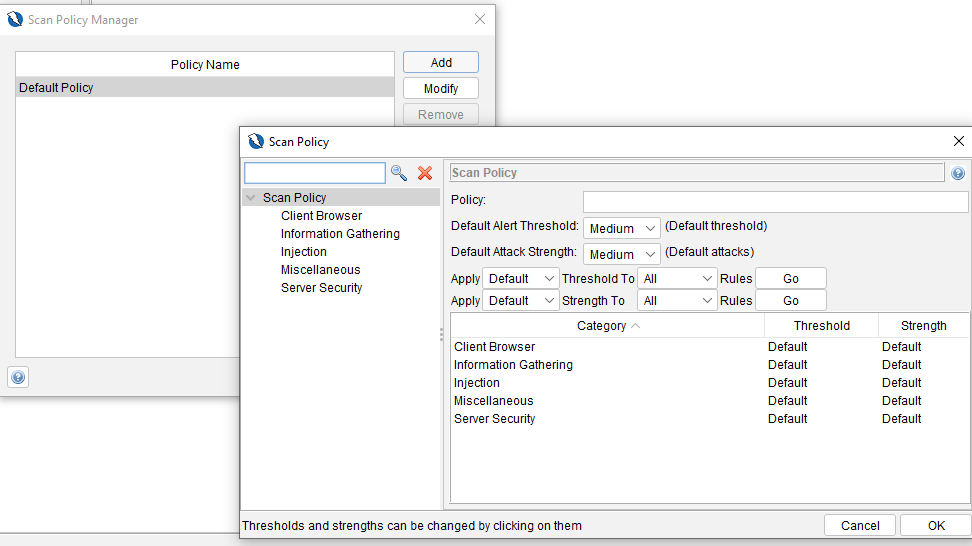Clear search with the red X icon
Viewport: 972px width, 546px height.
425,173
